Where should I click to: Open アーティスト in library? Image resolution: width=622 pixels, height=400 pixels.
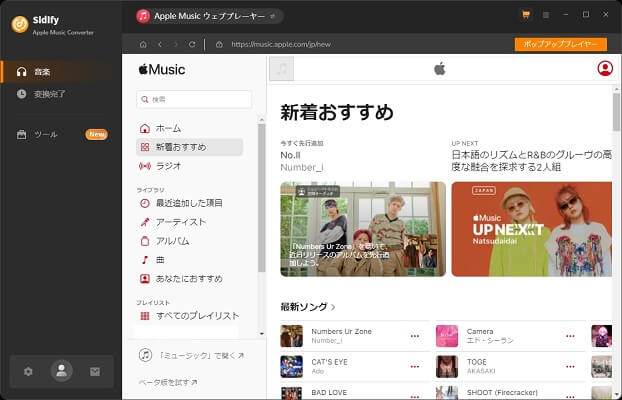[190, 222]
